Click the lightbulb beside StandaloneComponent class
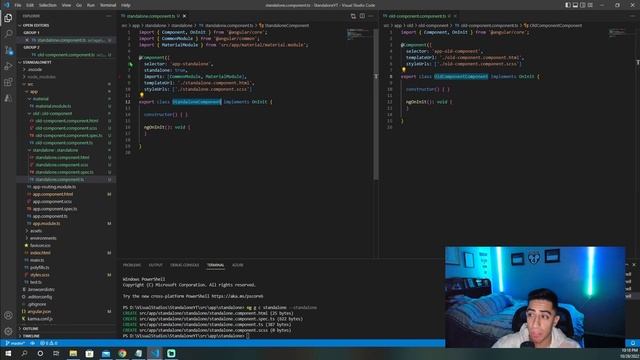 (x=142, y=95)
